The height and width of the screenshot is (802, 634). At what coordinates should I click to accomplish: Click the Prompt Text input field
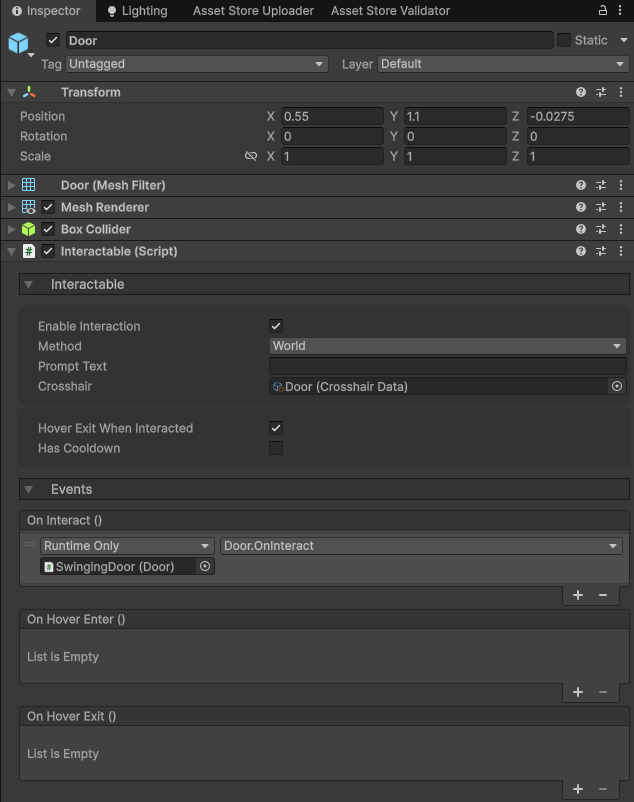[448, 366]
